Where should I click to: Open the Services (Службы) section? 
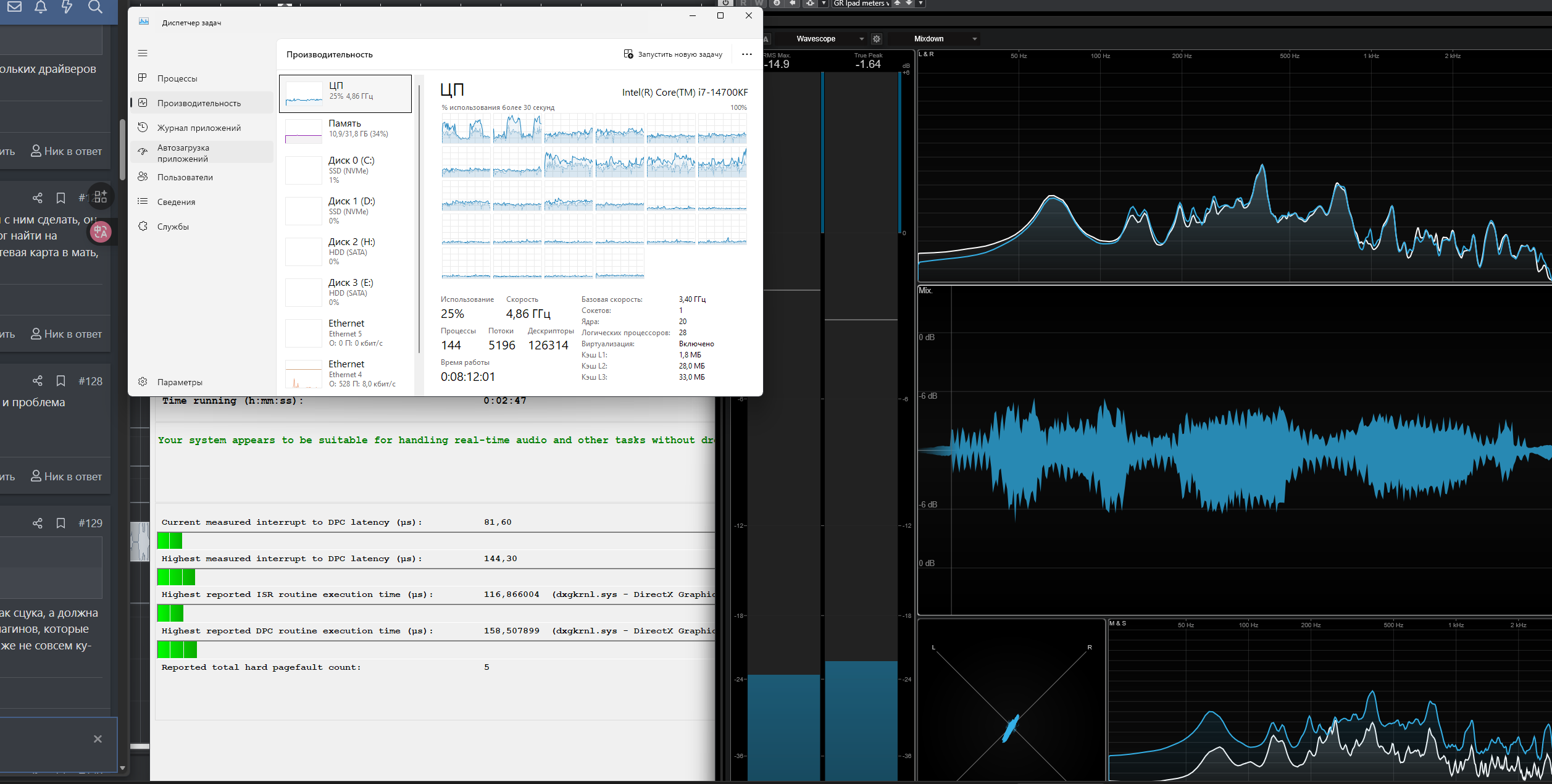[x=173, y=227]
